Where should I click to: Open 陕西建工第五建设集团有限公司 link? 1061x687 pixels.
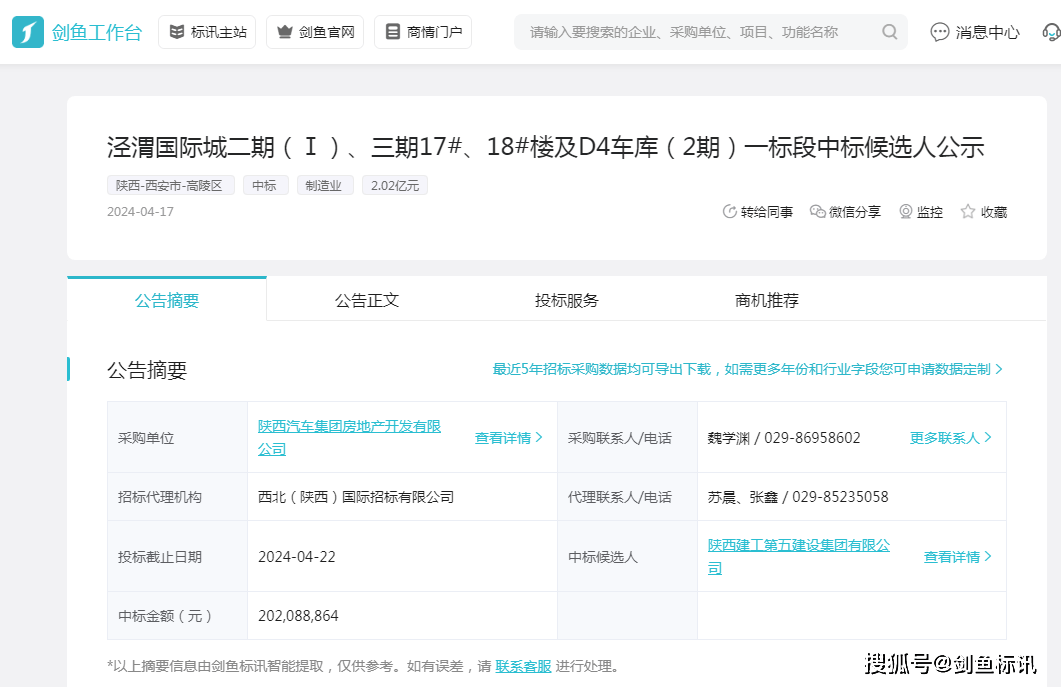click(798, 556)
